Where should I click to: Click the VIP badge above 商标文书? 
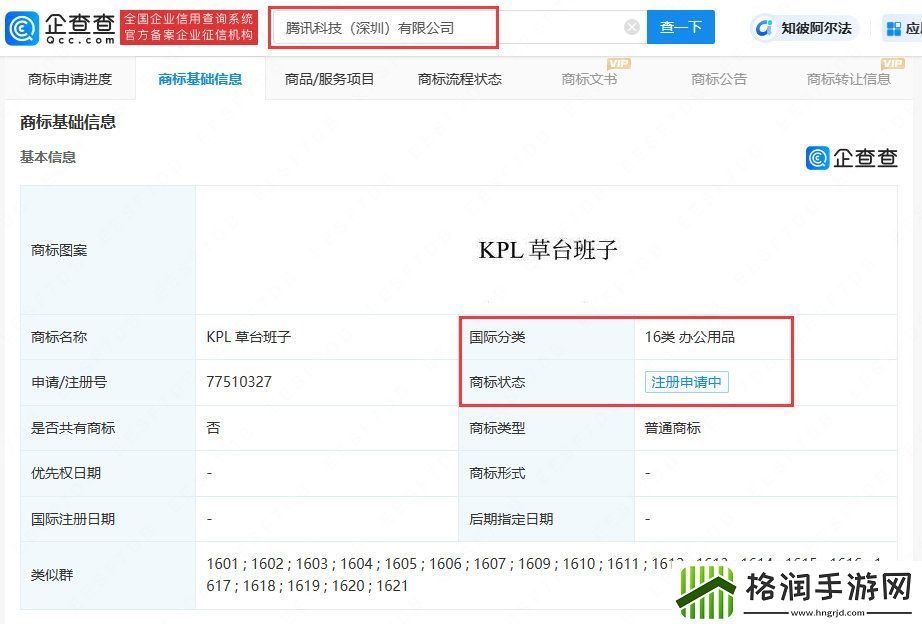(619, 64)
